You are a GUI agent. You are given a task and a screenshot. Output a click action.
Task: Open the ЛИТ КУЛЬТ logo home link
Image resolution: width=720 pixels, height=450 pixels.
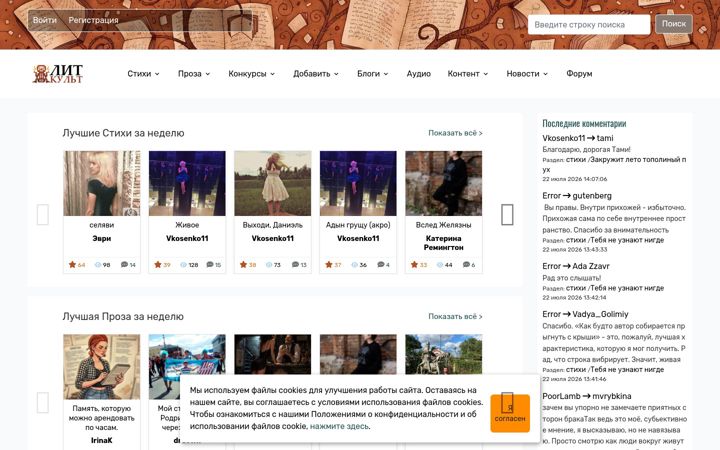58,73
